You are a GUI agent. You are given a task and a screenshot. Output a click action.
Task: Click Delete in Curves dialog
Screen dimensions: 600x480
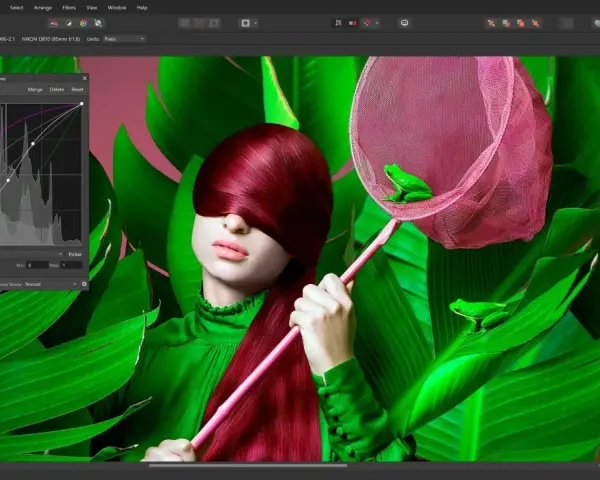tap(57, 90)
